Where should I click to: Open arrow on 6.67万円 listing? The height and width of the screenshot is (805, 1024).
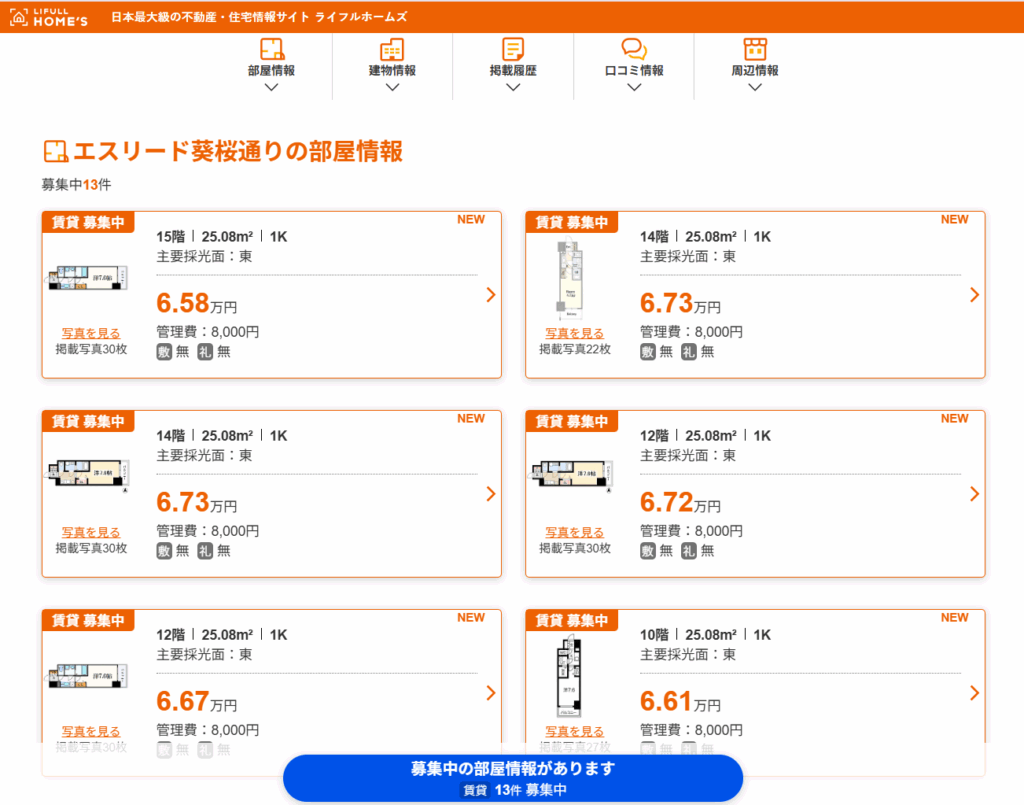coord(491,693)
